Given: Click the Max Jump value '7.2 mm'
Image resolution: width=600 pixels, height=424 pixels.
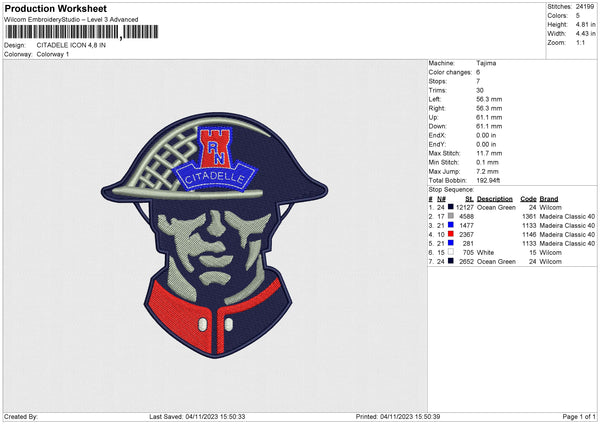Looking at the screenshot, I should coord(488,171).
